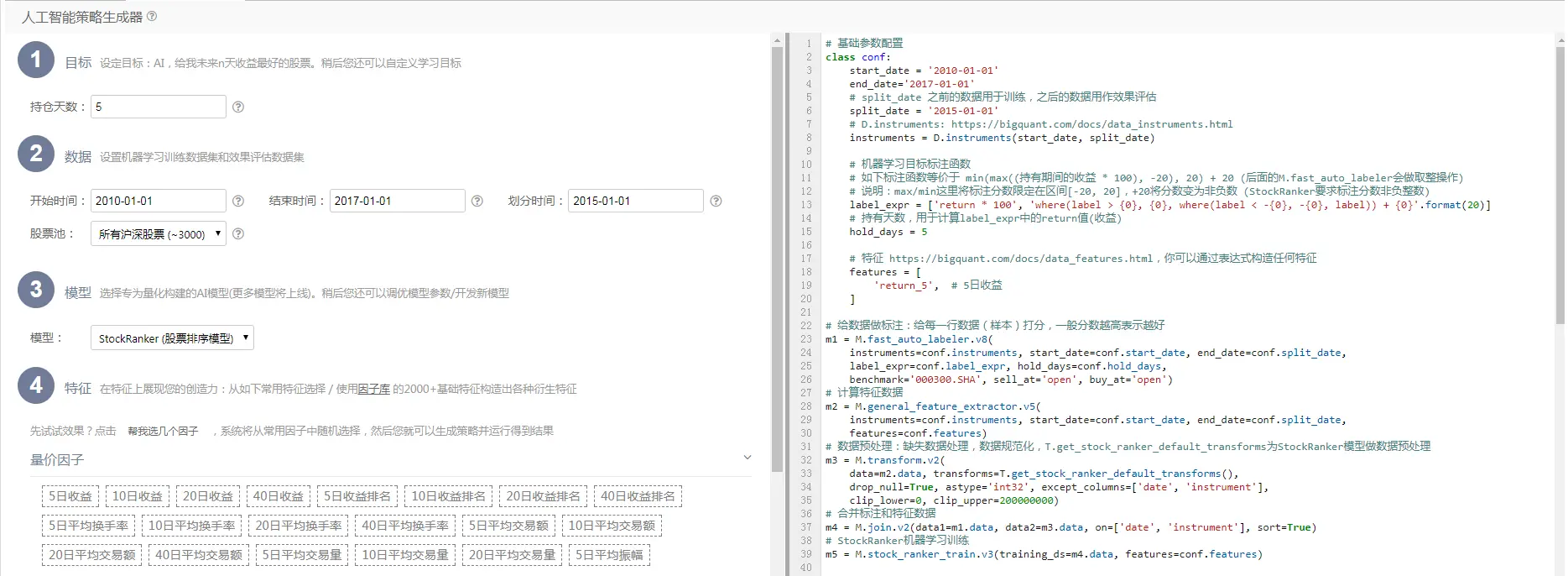Click code line 'm2 = M.general_feature_extractor.v5('

[933, 406]
